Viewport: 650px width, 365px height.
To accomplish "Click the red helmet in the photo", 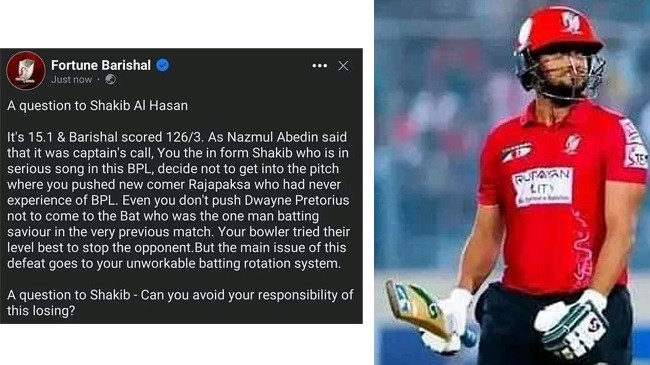I will pos(559,33).
